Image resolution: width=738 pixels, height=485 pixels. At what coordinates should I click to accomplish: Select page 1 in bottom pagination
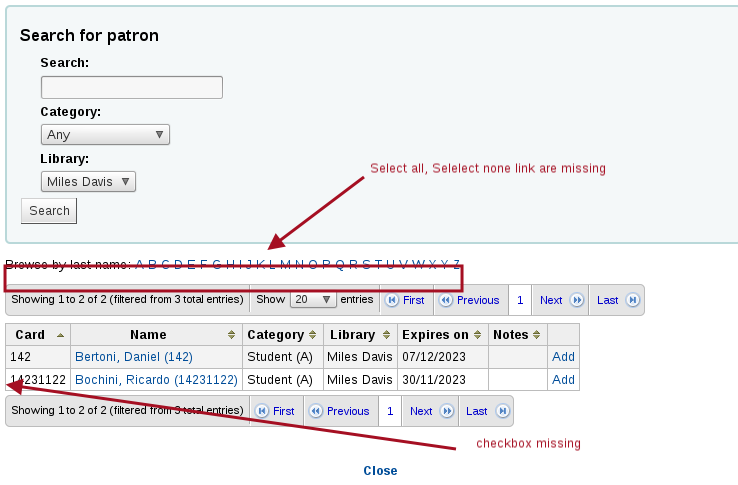pyautogui.click(x=390, y=411)
